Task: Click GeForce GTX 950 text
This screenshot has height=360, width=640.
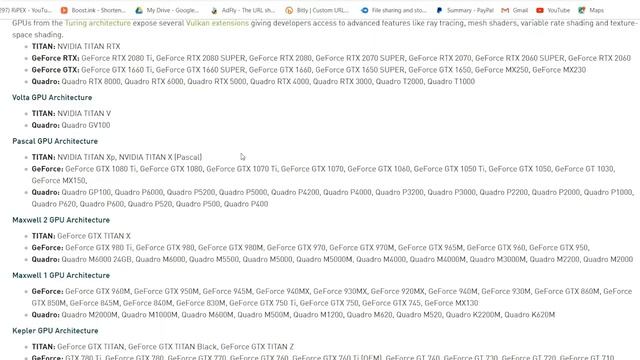Action: click(x=558, y=248)
